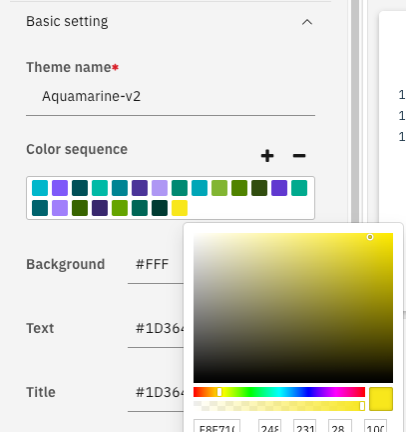
Task: Click the alpha transparency slider bar
Action: pyautogui.click(x=279, y=406)
